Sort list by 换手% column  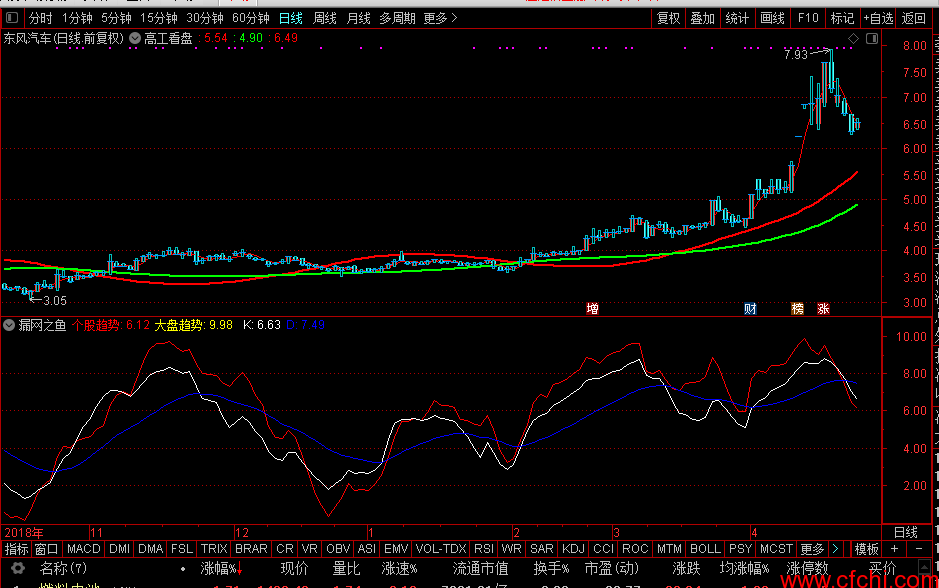[551, 568]
